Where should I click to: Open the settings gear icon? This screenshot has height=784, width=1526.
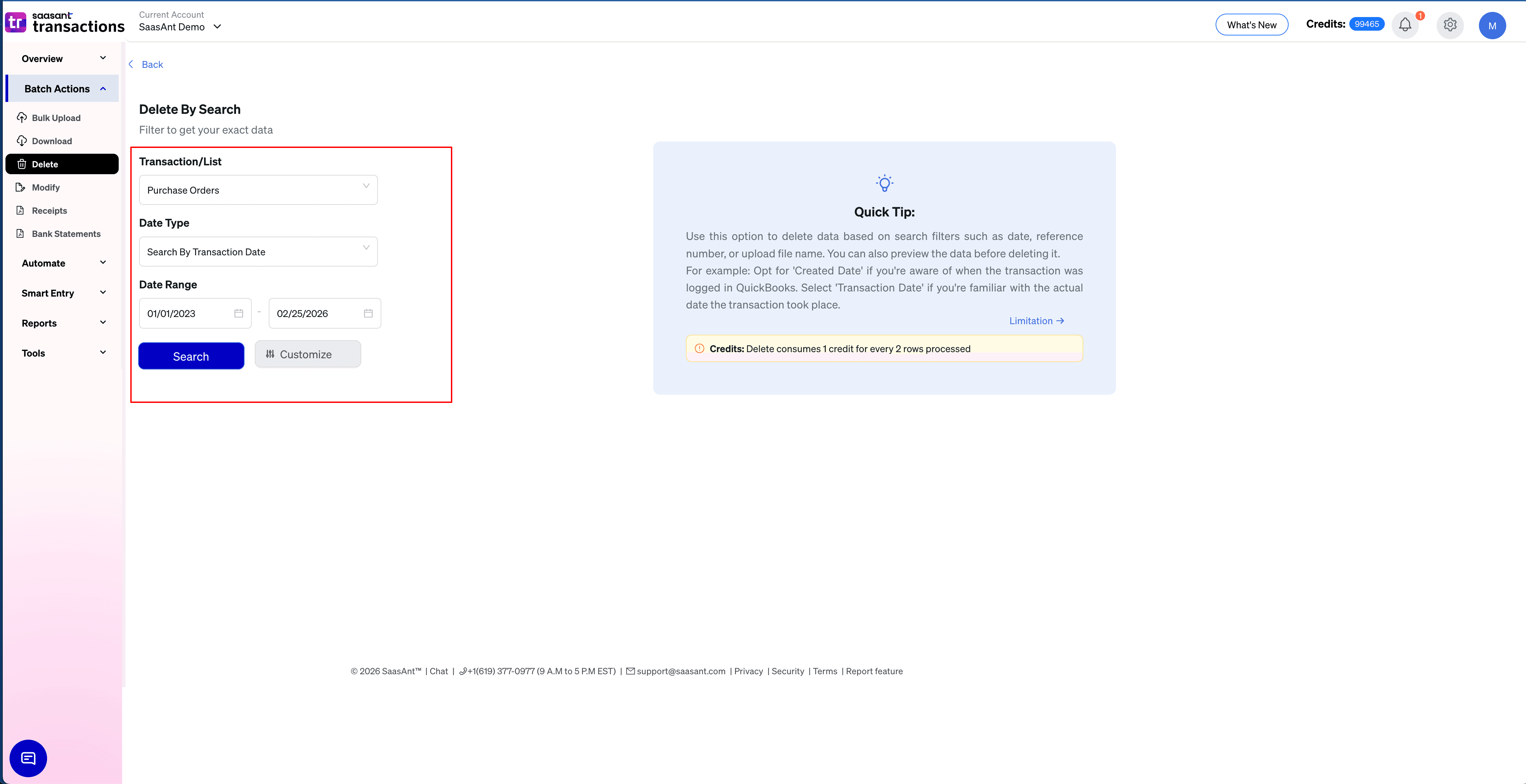coord(1450,25)
